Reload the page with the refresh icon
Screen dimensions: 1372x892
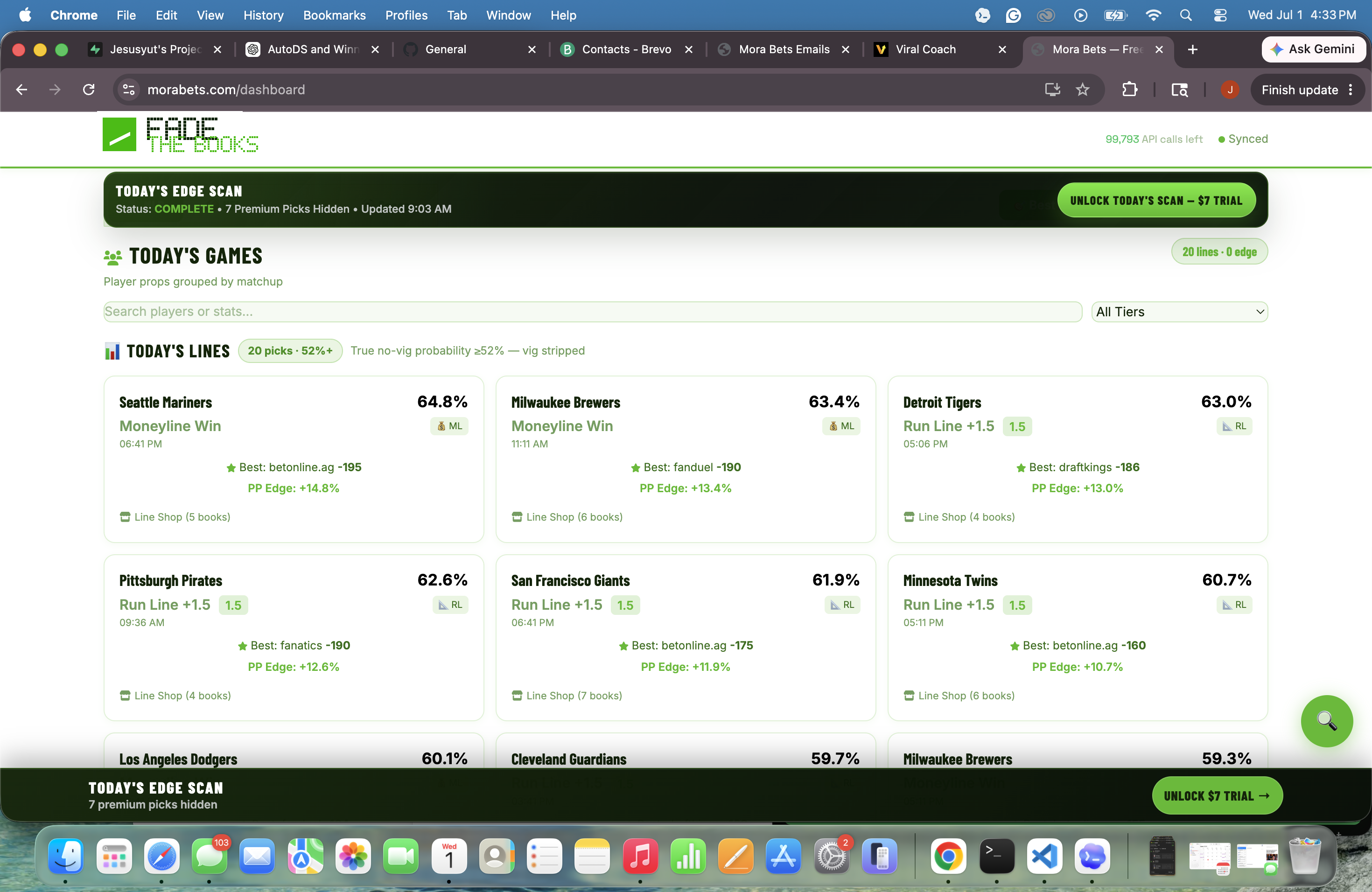click(88, 90)
